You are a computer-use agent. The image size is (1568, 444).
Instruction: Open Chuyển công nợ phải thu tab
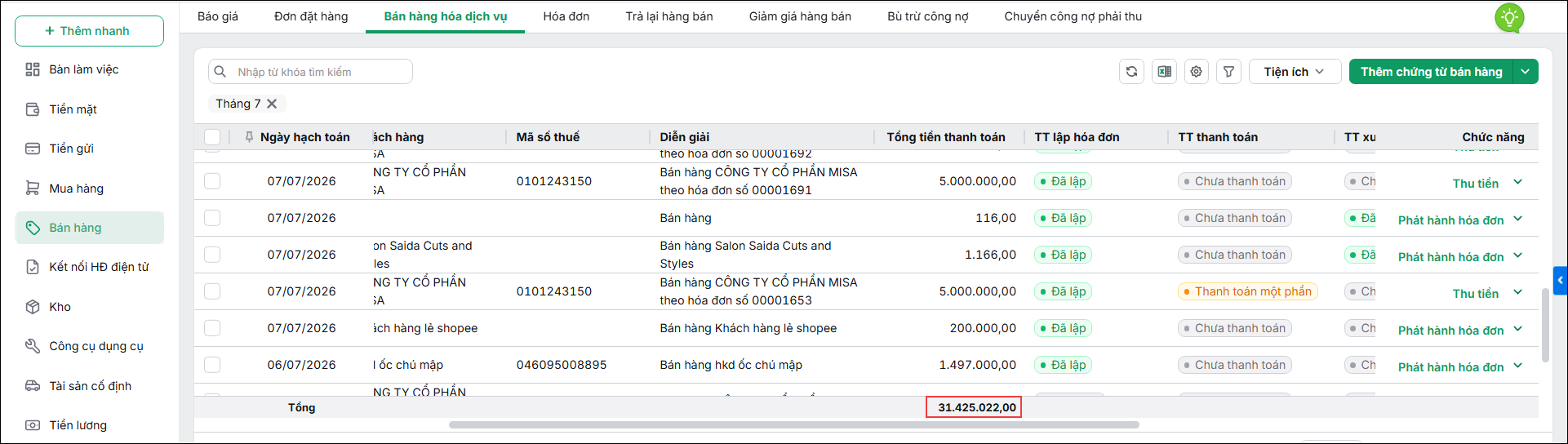tap(1073, 16)
